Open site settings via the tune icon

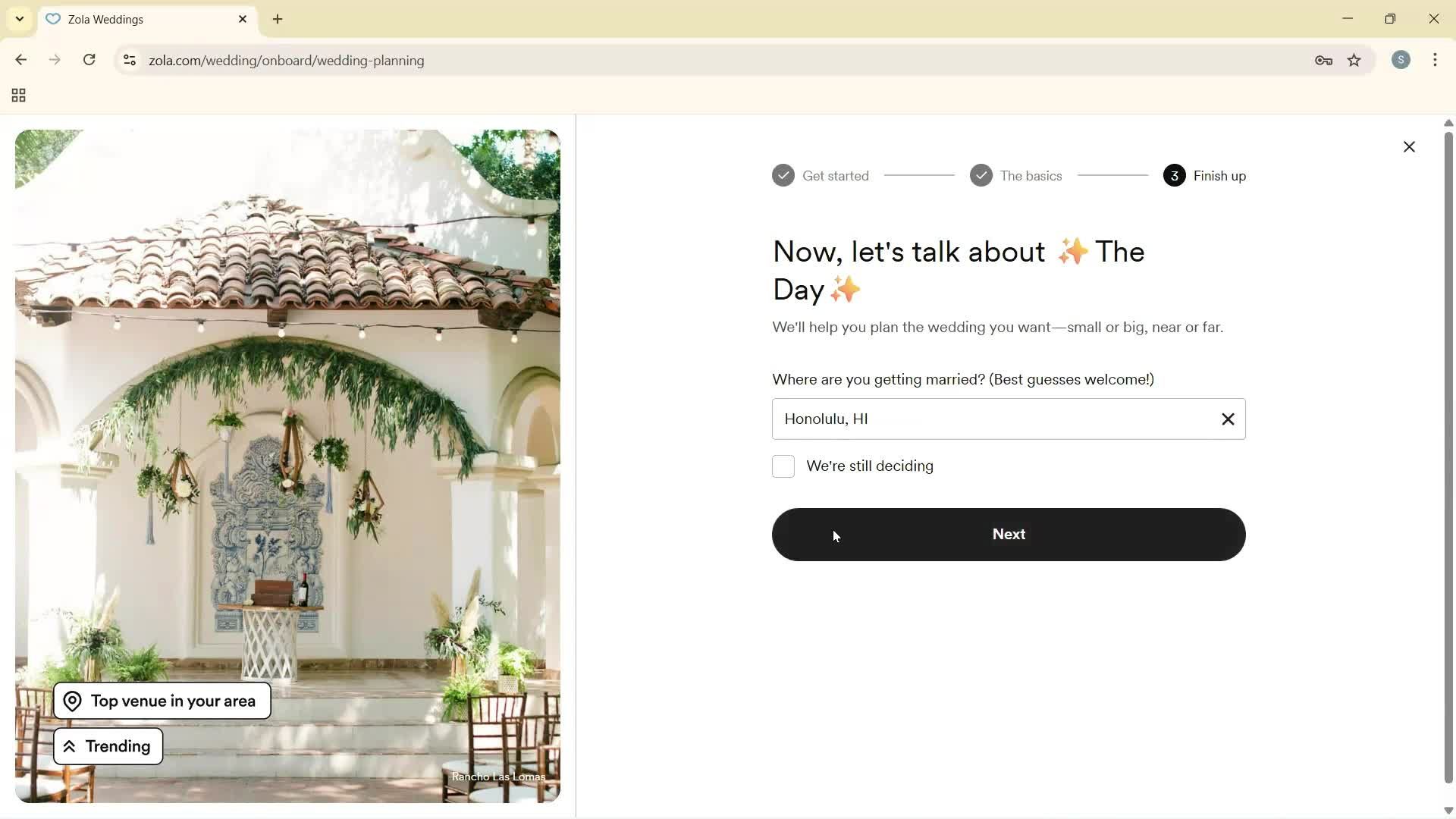pyautogui.click(x=130, y=61)
